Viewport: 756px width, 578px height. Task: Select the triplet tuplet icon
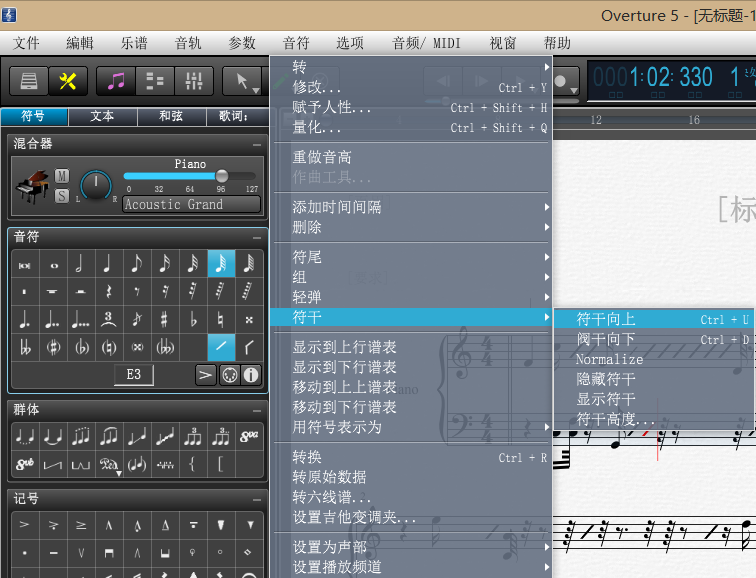tap(109, 320)
